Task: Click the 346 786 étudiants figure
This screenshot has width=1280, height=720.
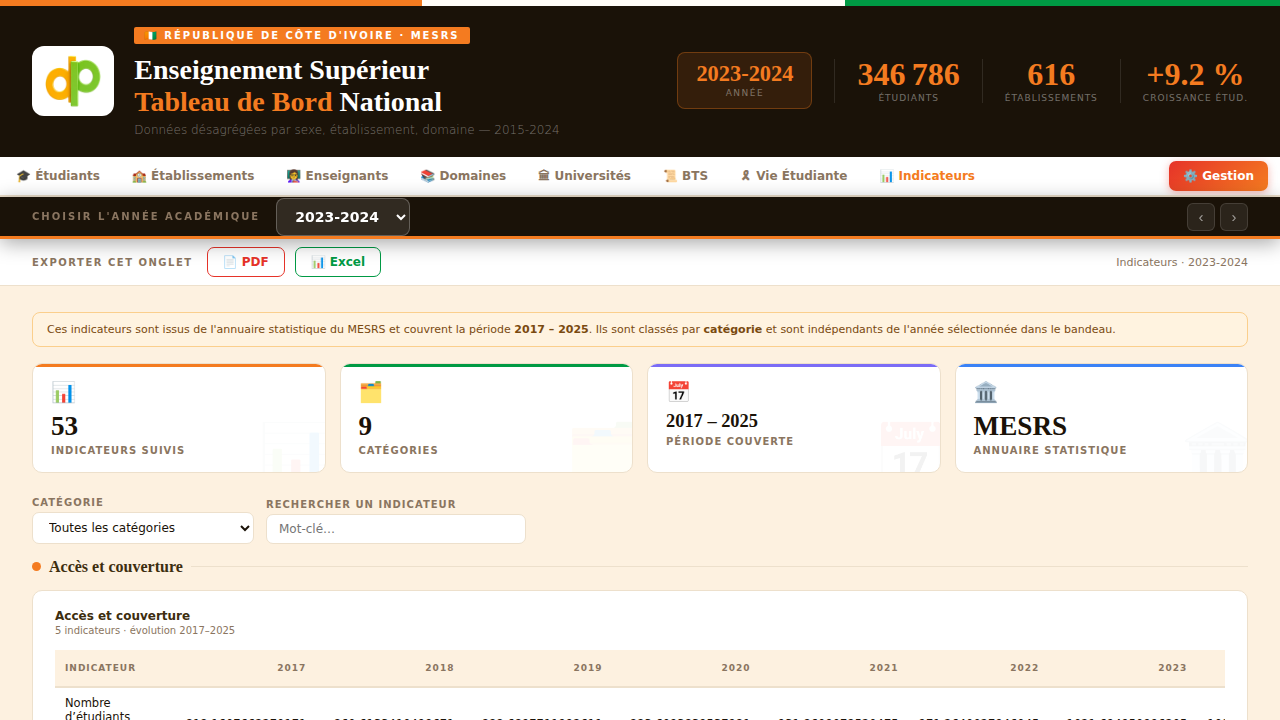Action: [908, 81]
